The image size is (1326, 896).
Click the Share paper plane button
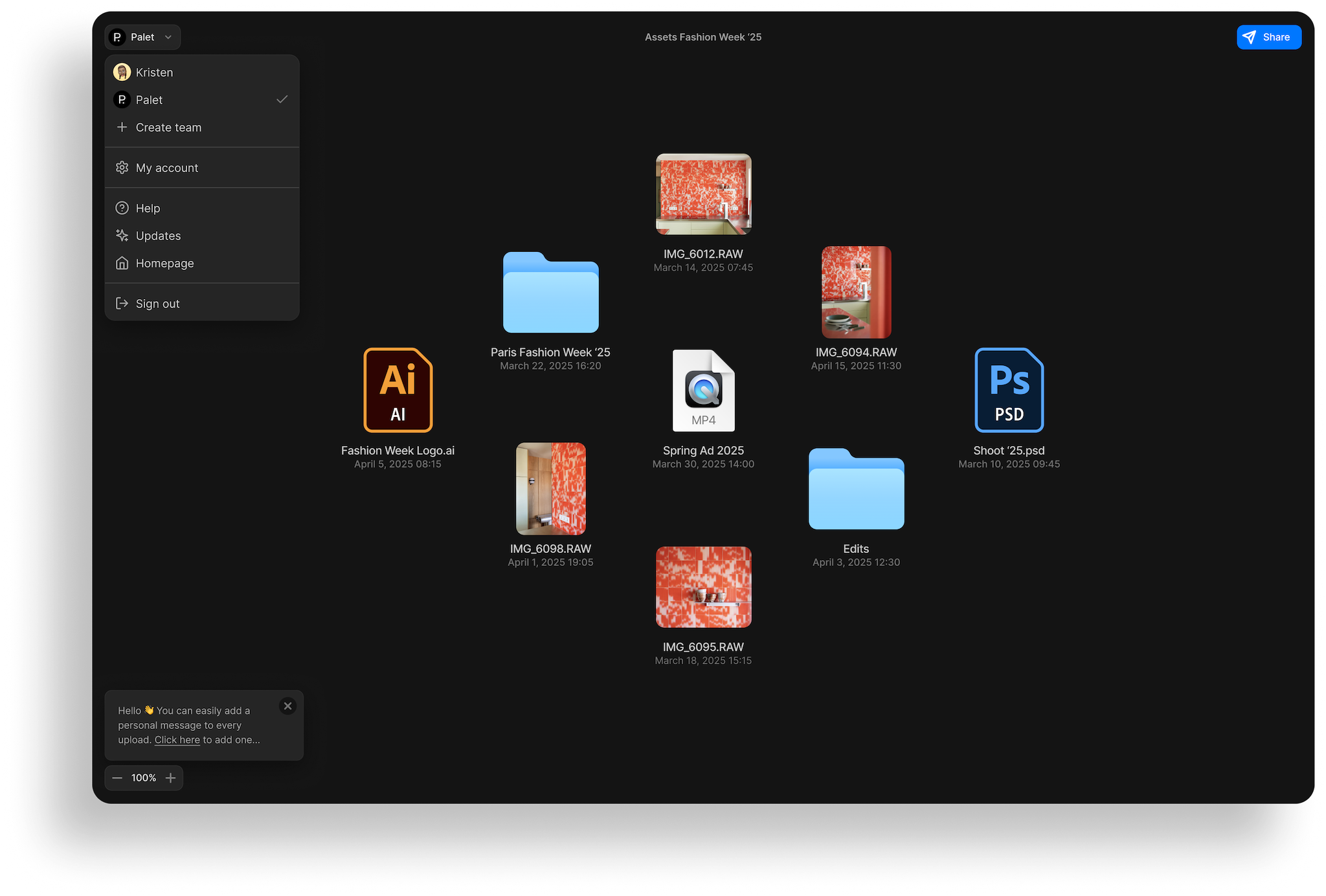(1268, 38)
